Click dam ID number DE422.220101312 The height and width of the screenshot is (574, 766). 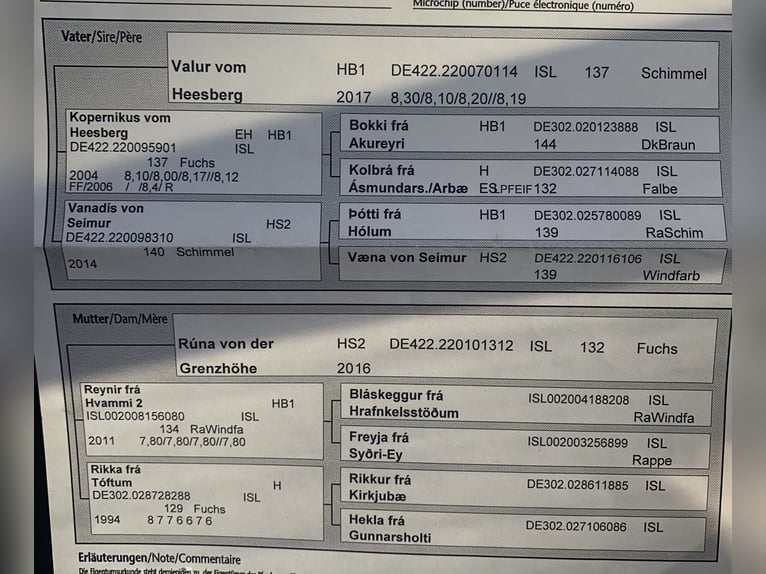451,345
